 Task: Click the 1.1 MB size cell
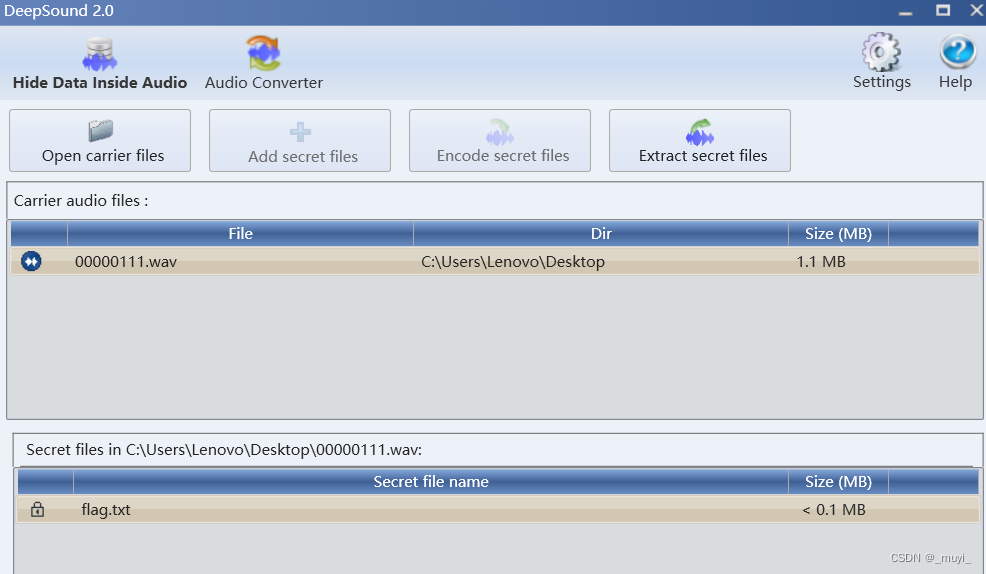click(x=821, y=262)
